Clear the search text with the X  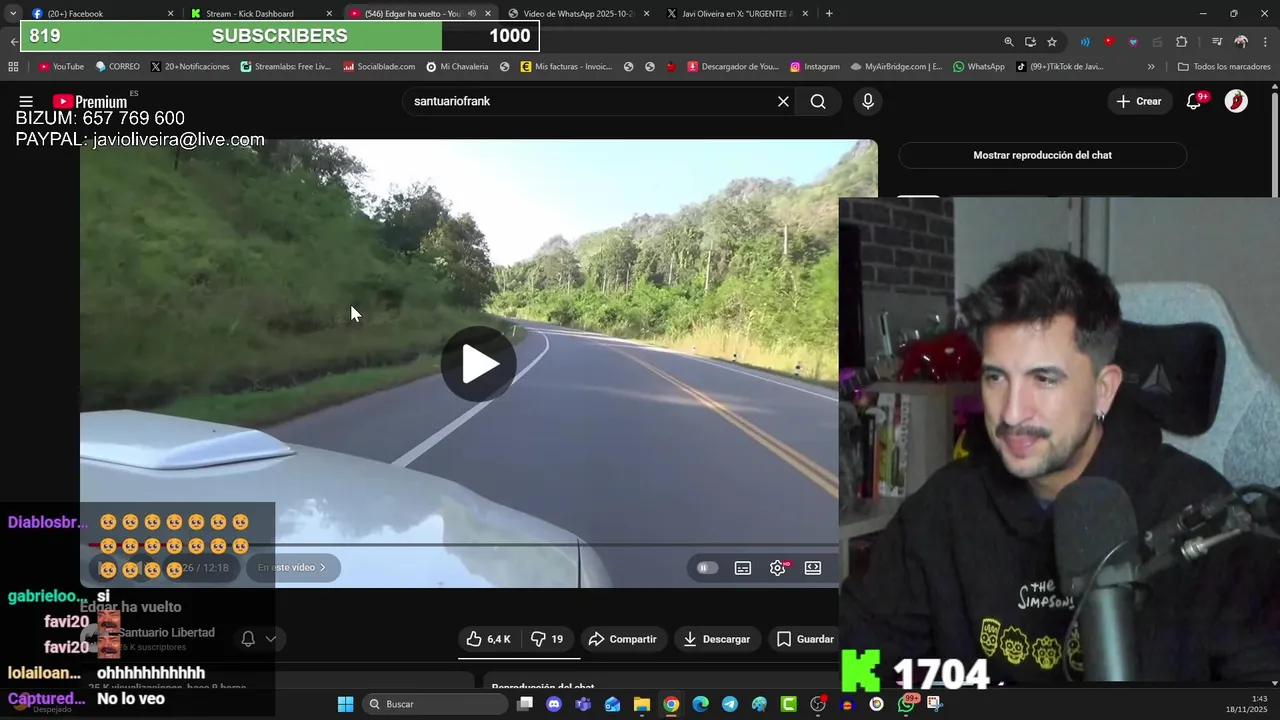[783, 101]
